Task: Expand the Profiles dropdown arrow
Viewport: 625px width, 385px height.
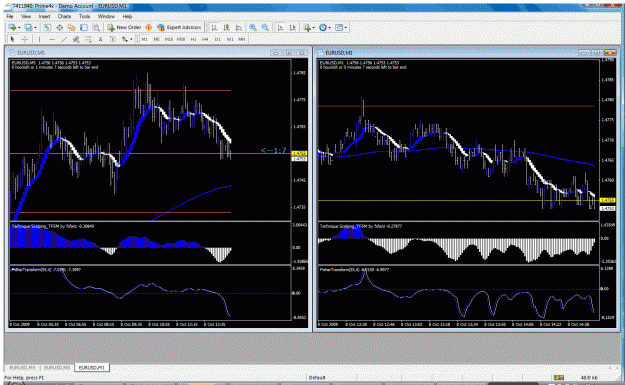Action: 35,28
